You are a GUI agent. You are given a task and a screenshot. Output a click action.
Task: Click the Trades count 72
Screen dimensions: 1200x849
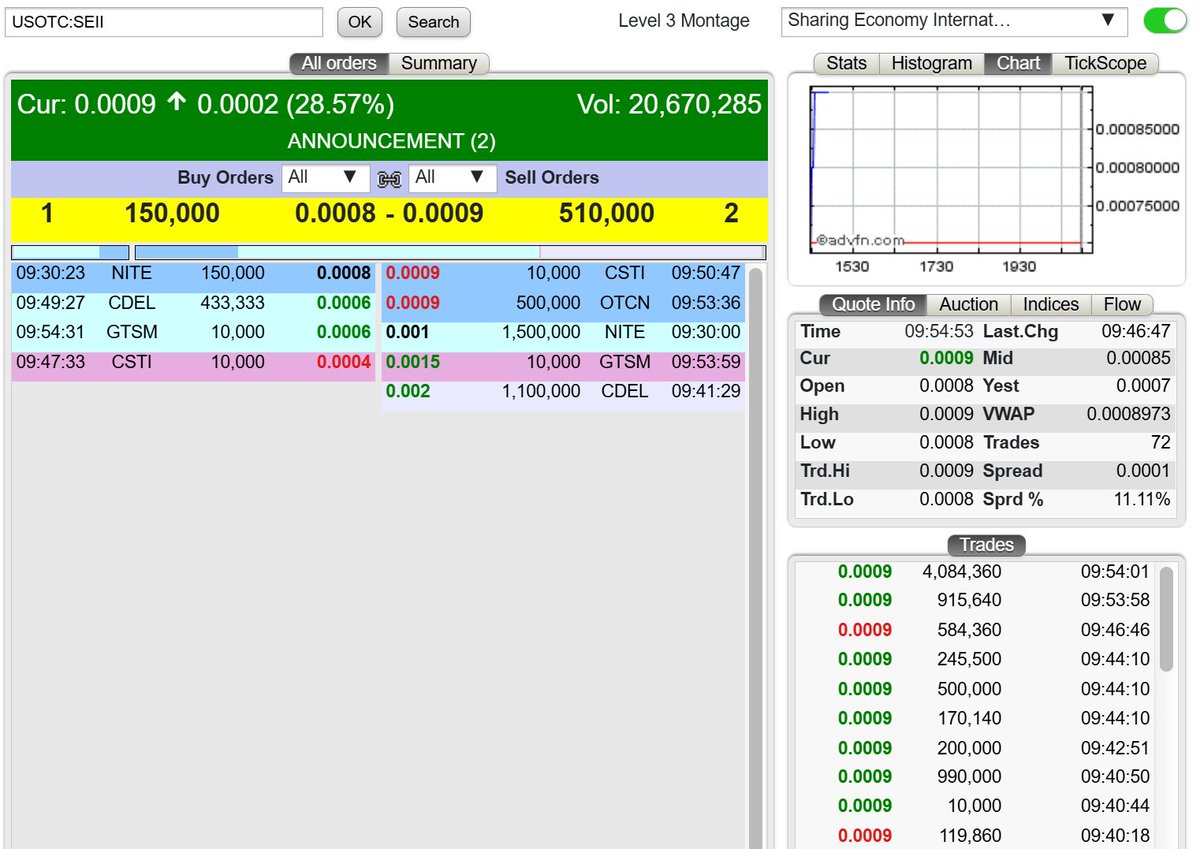1161,442
